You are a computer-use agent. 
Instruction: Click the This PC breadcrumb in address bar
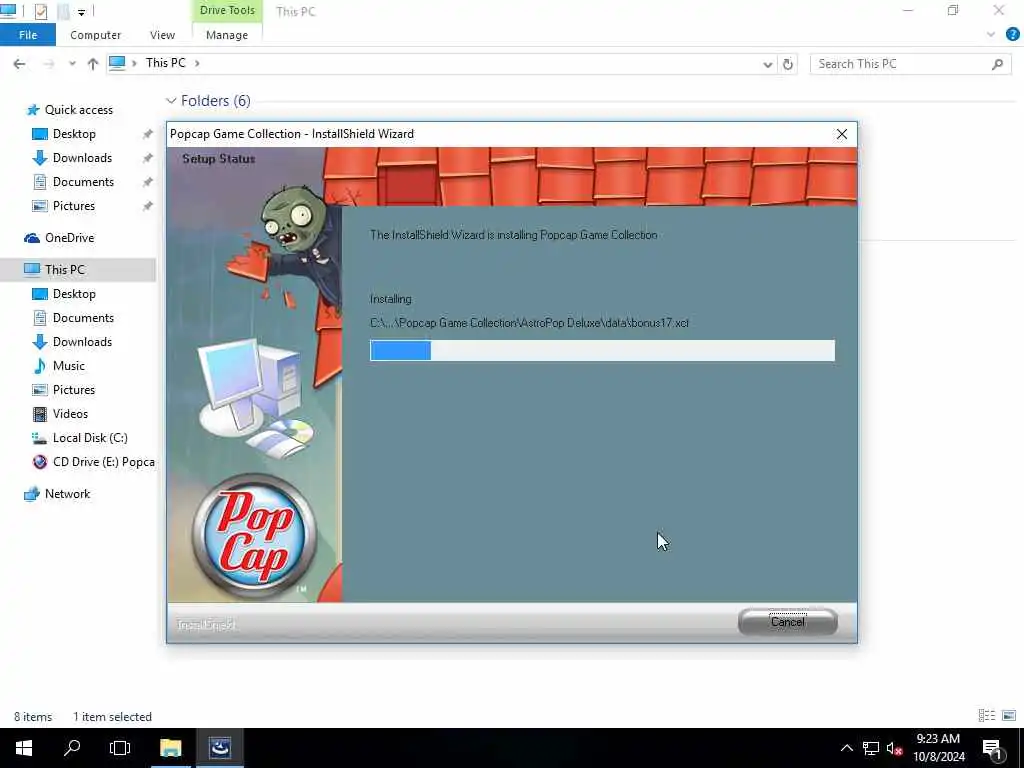(165, 63)
